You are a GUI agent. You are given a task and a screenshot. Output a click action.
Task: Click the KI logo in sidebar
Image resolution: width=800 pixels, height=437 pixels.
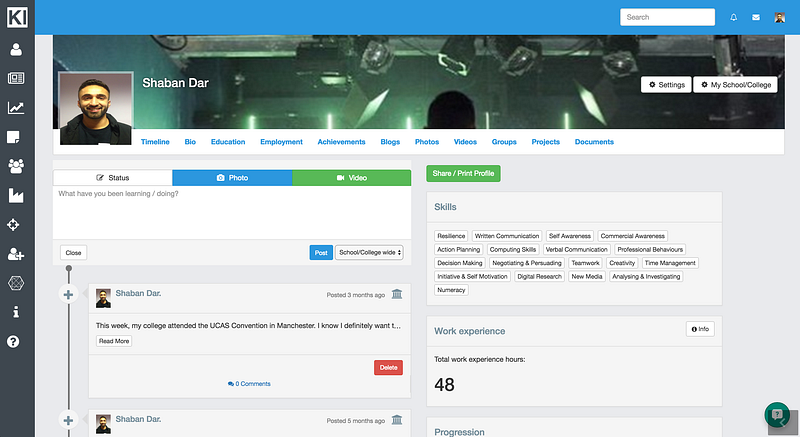17,17
